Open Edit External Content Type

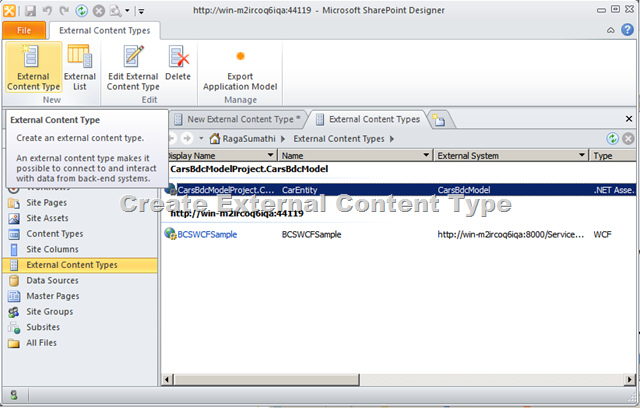133,68
